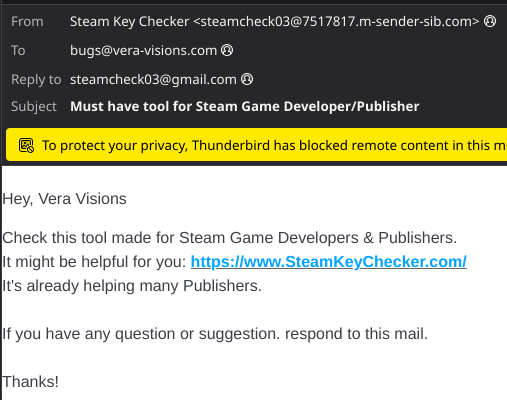The width and height of the screenshot is (507, 400).
Task: Click the blocked remote content icon
Action: click(x=26, y=145)
